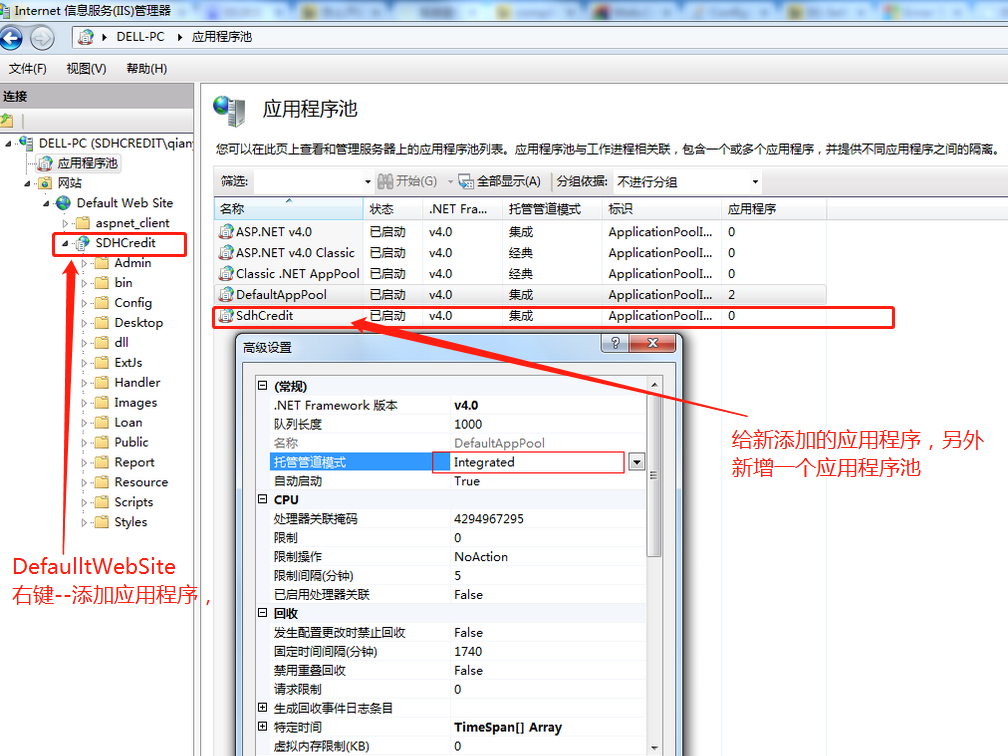The image size is (1008, 756).
Task: Close the 高级设置 dialog
Action: point(652,343)
